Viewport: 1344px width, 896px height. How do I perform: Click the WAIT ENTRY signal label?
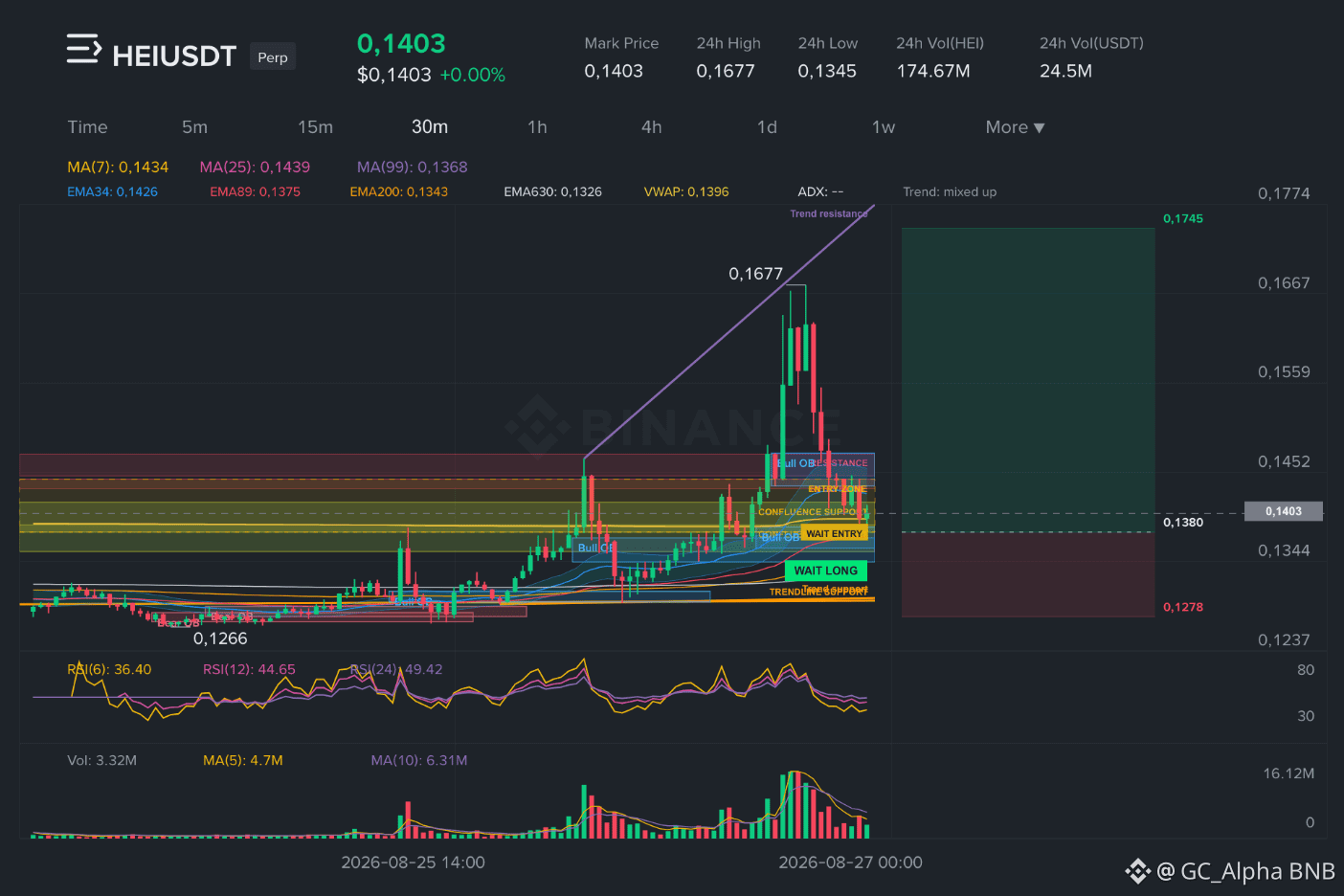[x=834, y=534]
